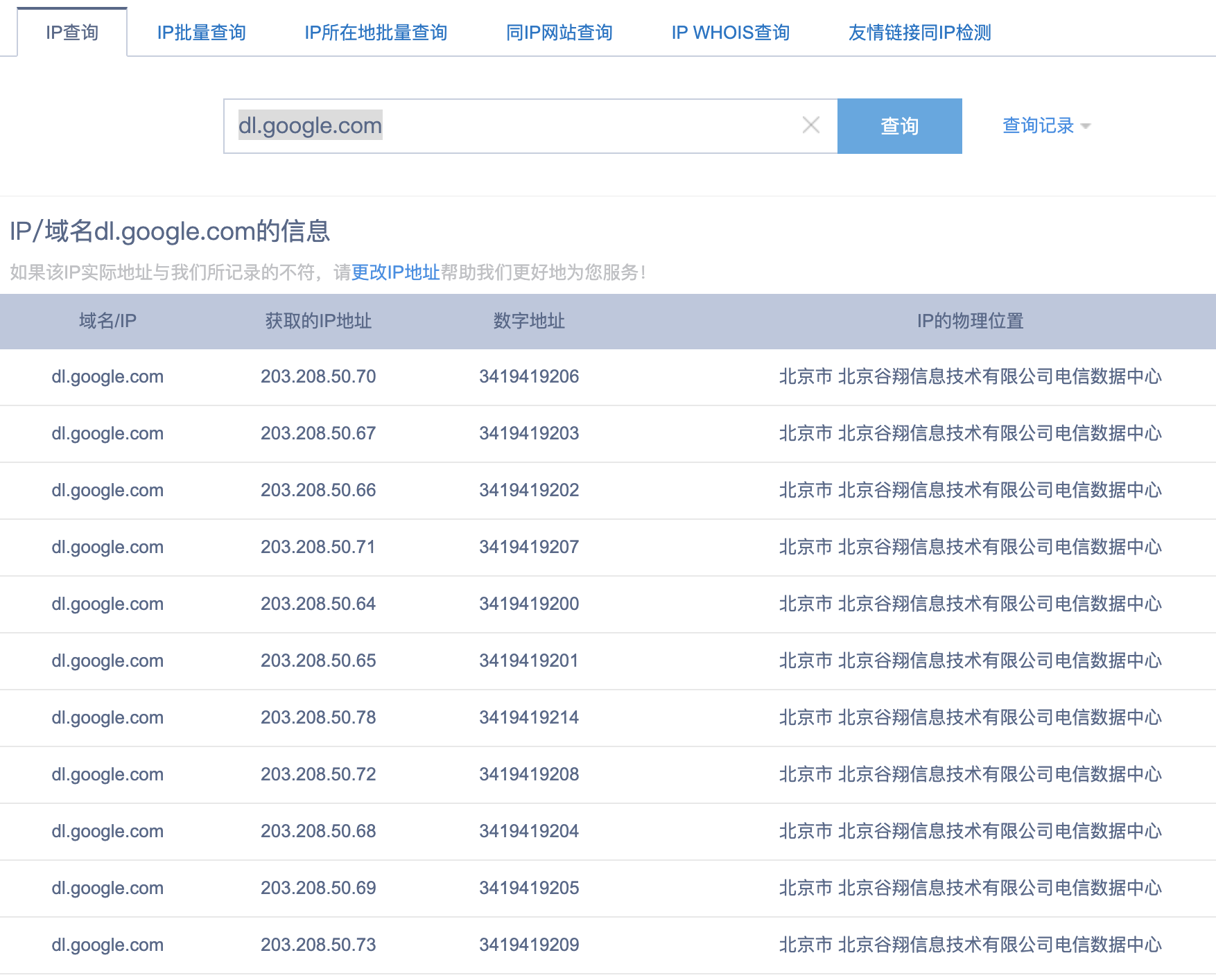Click the location text in the 3419419209 row
1216x980 pixels.
[x=970, y=945]
